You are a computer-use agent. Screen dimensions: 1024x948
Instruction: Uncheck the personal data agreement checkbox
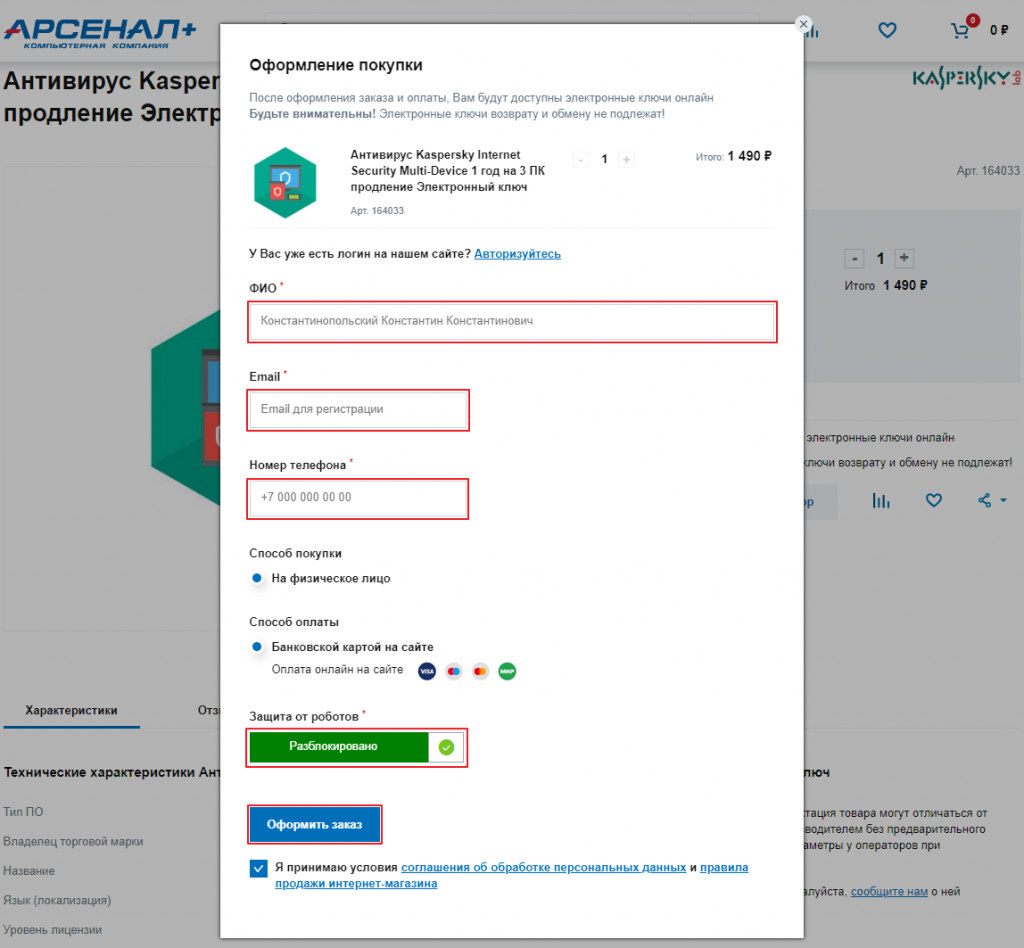(259, 868)
